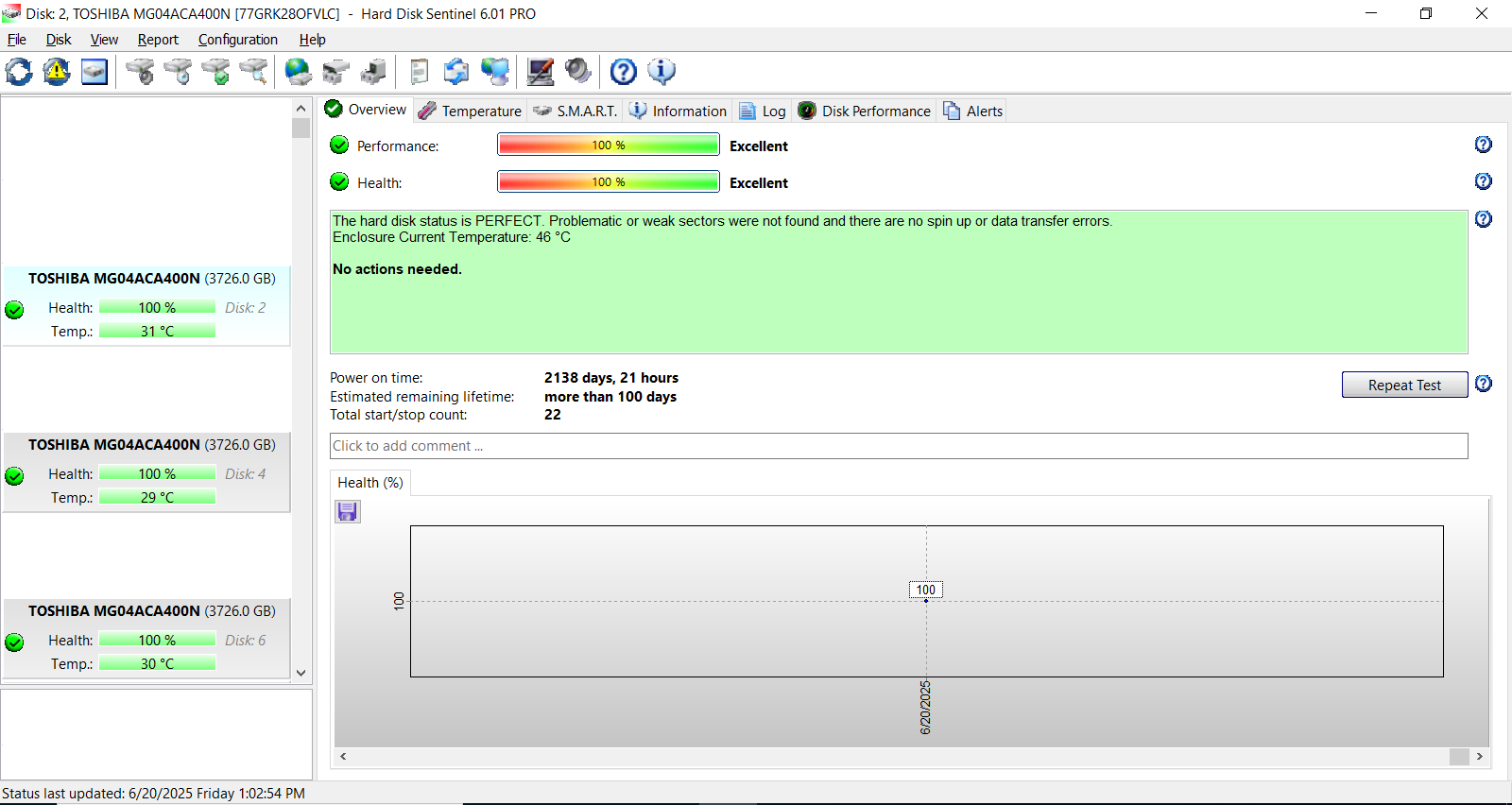This screenshot has height=805, width=1512.
Task: Click help icon beside status text box
Action: point(1484,219)
